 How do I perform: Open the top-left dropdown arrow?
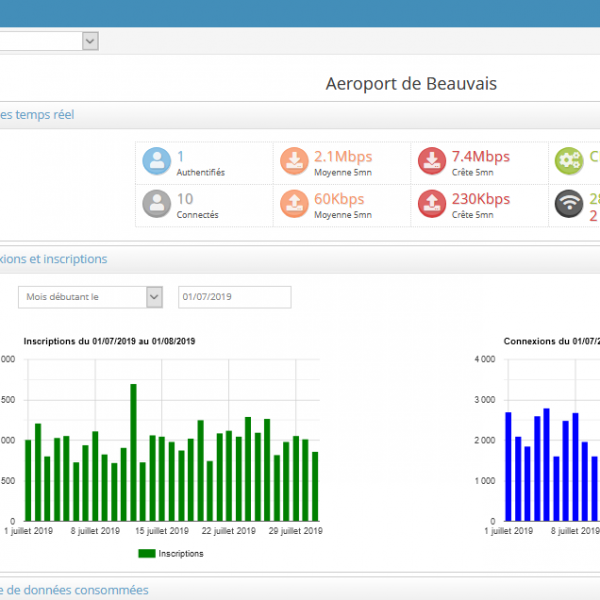pos(90,41)
